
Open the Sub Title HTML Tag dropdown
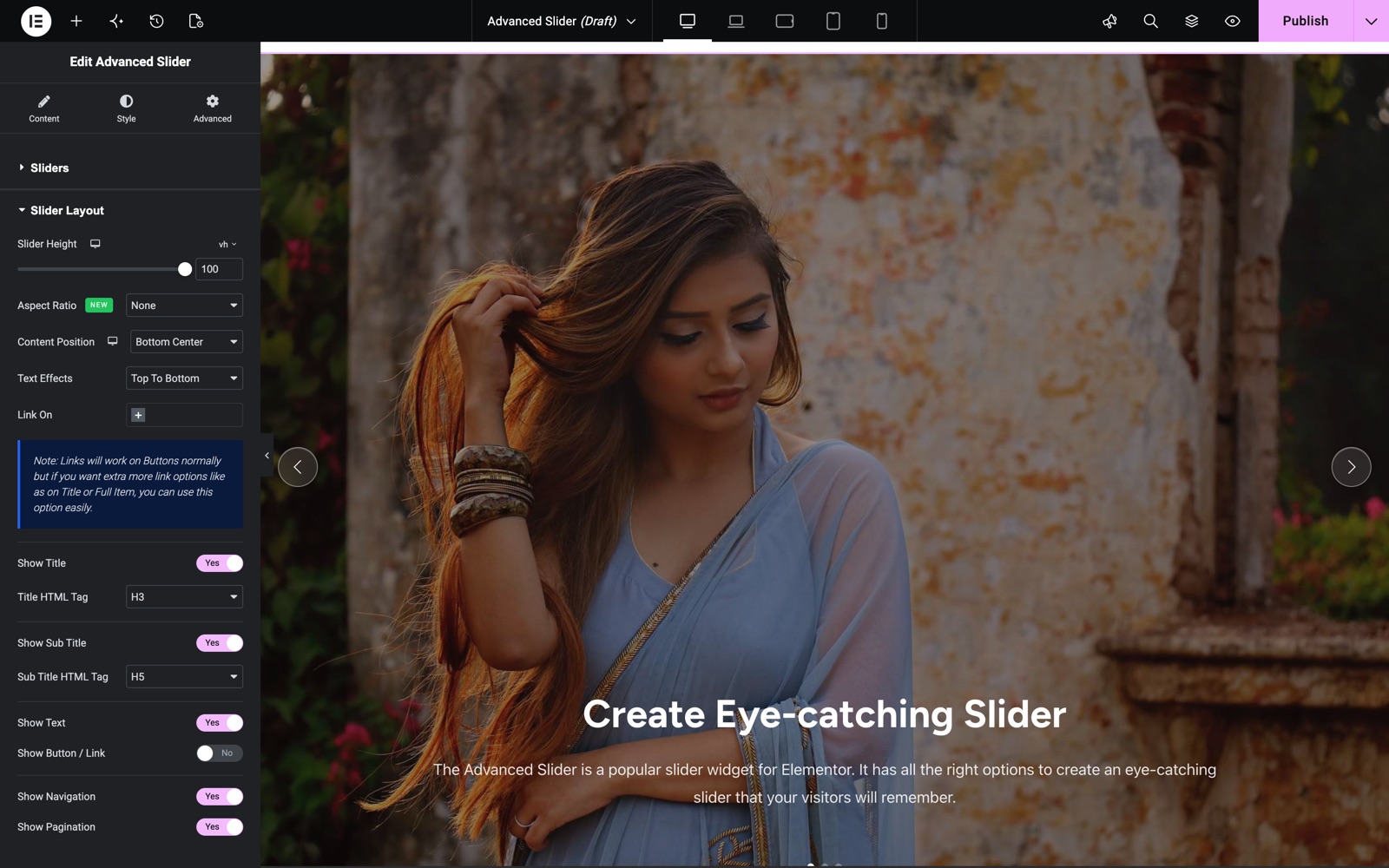[184, 677]
